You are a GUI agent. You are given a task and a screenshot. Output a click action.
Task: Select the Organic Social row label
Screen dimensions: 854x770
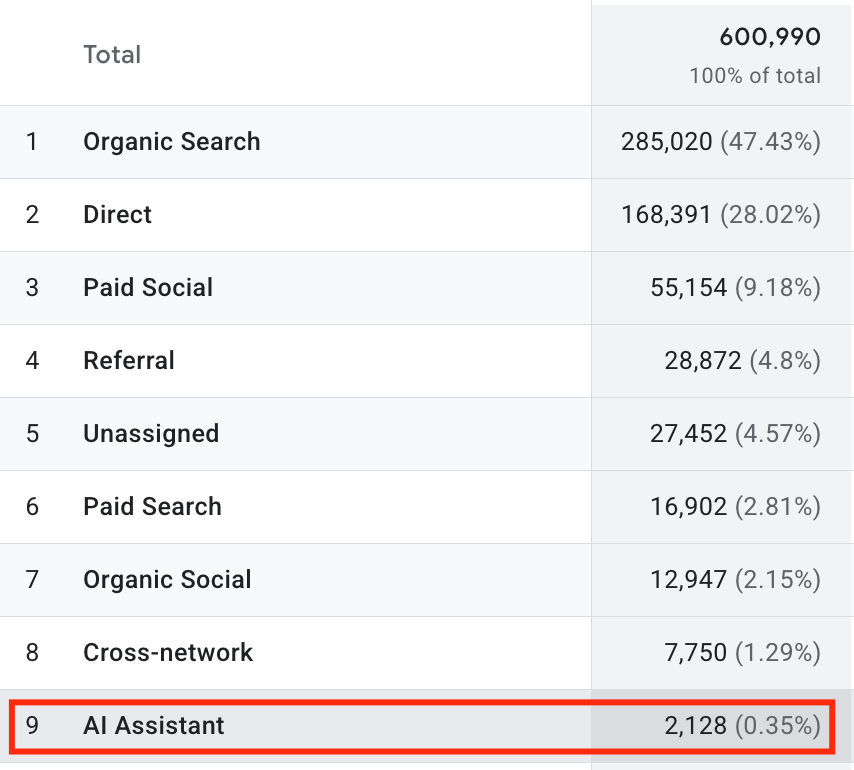(167, 579)
